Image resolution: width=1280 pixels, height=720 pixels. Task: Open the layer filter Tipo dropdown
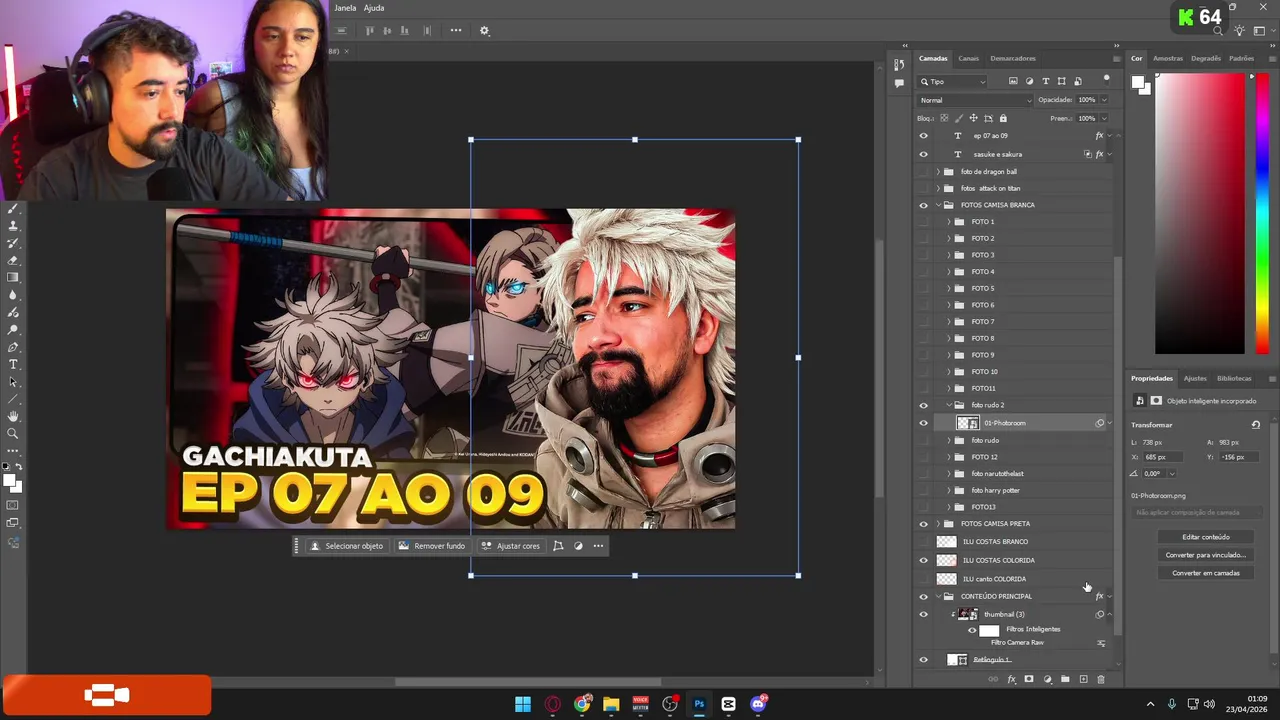click(x=953, y=81)
